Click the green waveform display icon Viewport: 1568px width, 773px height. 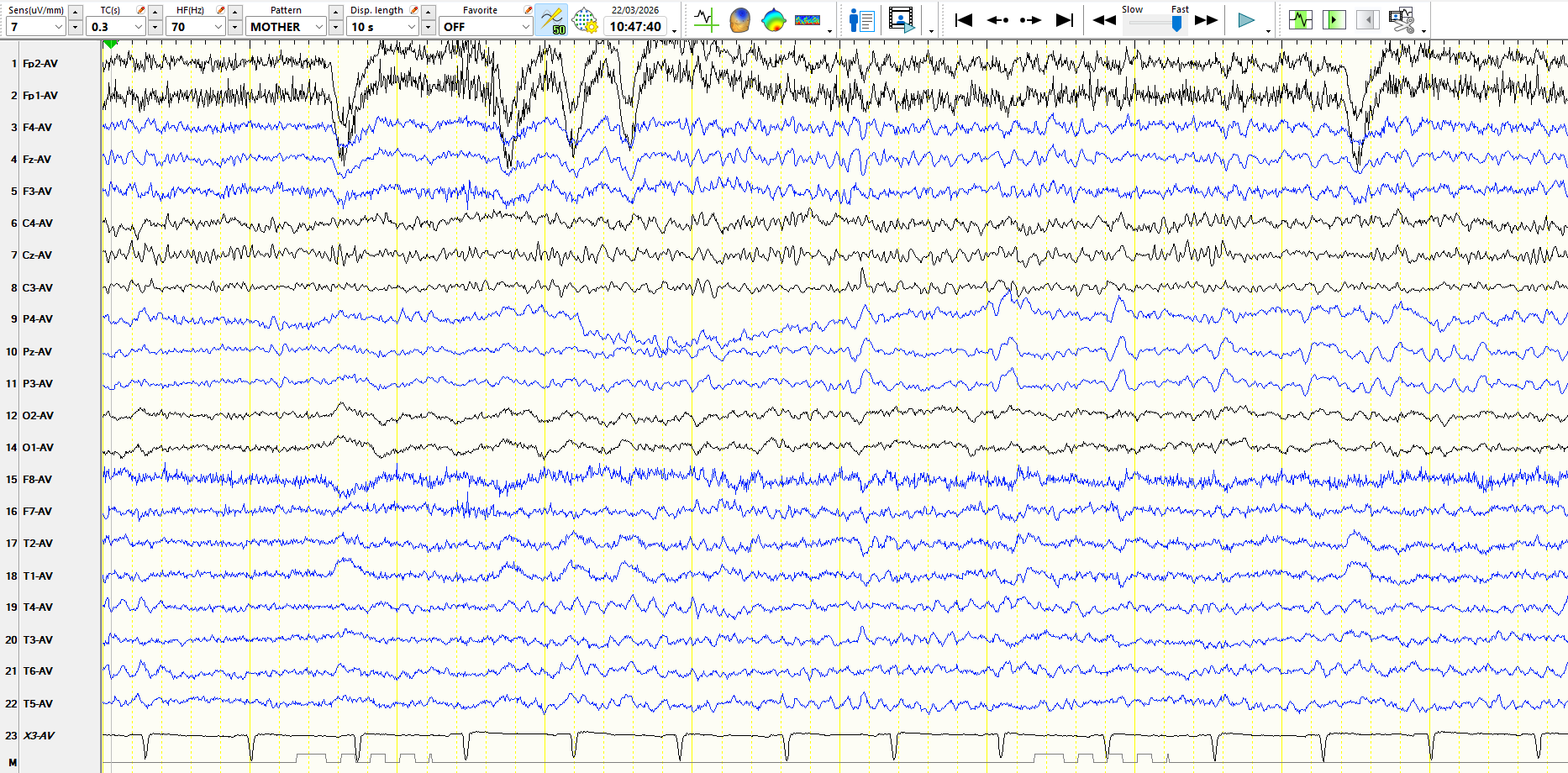1301,19
